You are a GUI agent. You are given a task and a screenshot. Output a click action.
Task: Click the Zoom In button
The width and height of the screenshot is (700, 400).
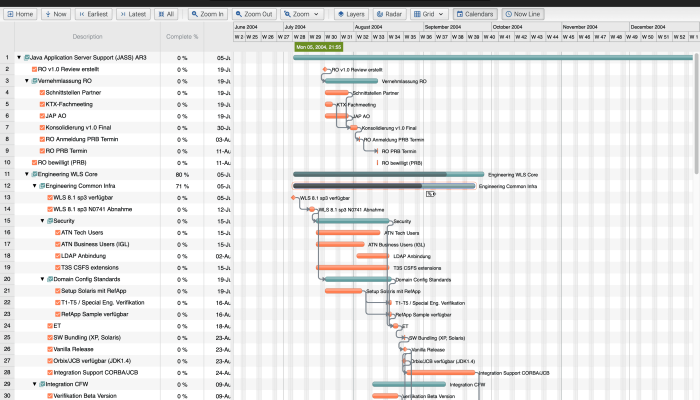[208, 14]
